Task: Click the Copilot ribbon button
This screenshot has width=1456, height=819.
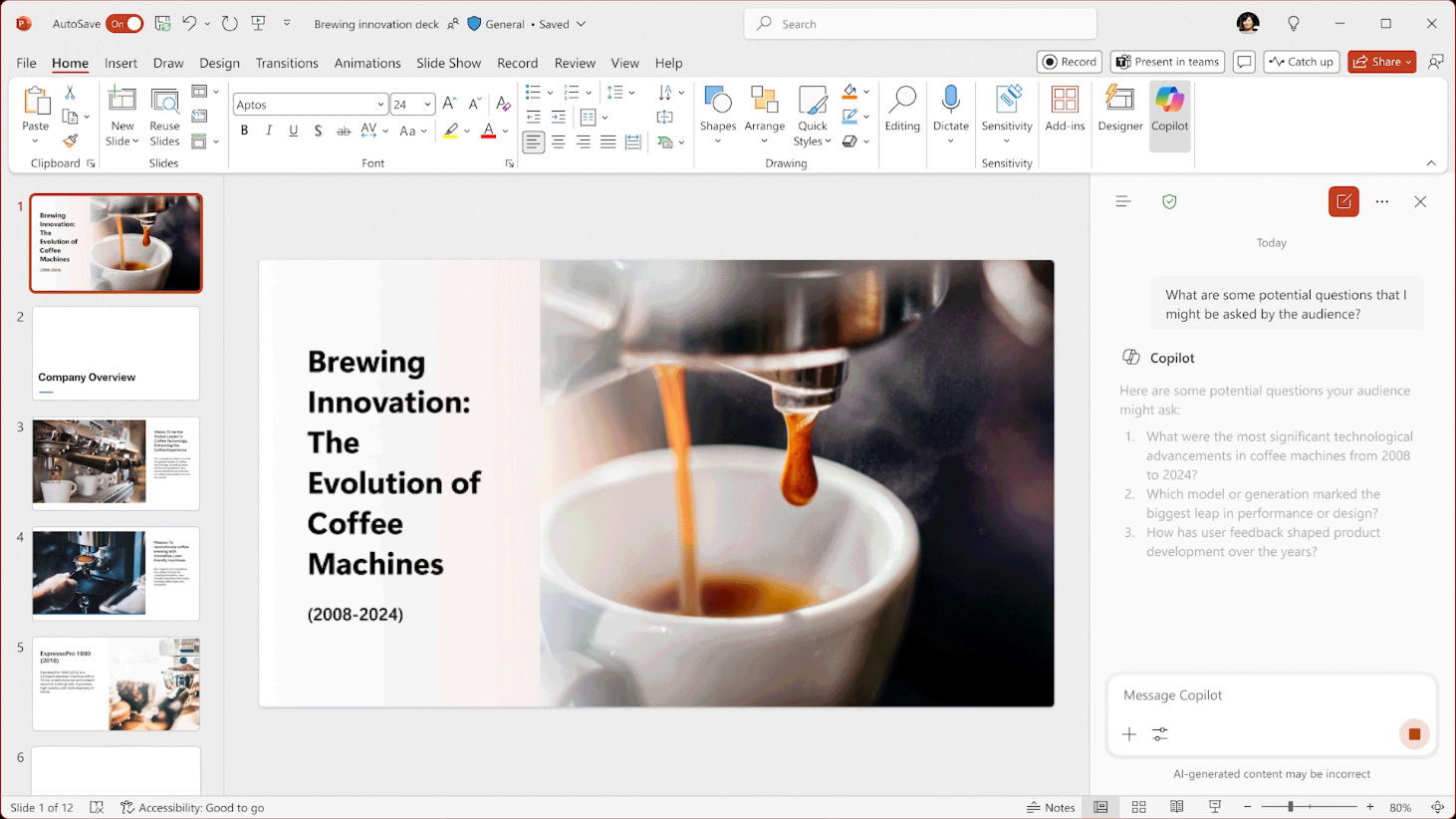Action: pos(1169,110)
